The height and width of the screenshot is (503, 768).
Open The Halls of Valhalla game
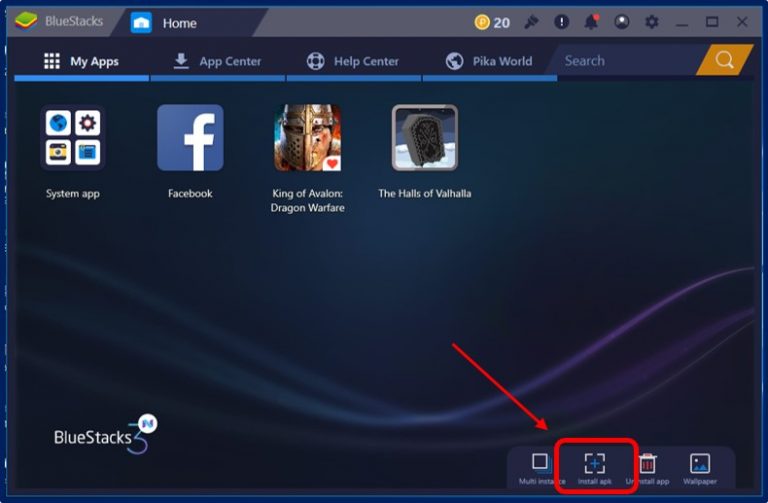(425, 138)
